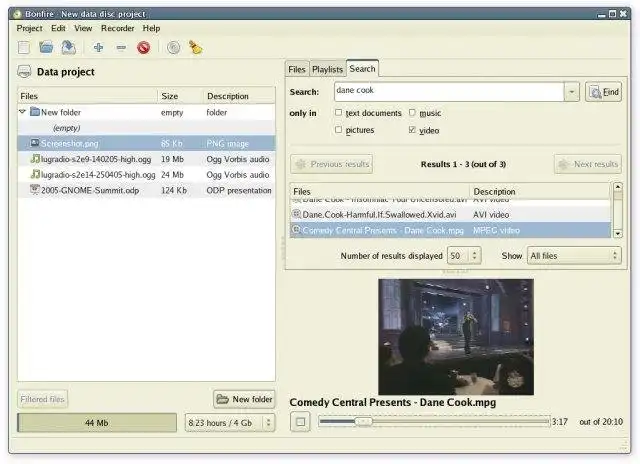
Task: Open the search history dropdown arrow
Action: [x=571, y=92]
